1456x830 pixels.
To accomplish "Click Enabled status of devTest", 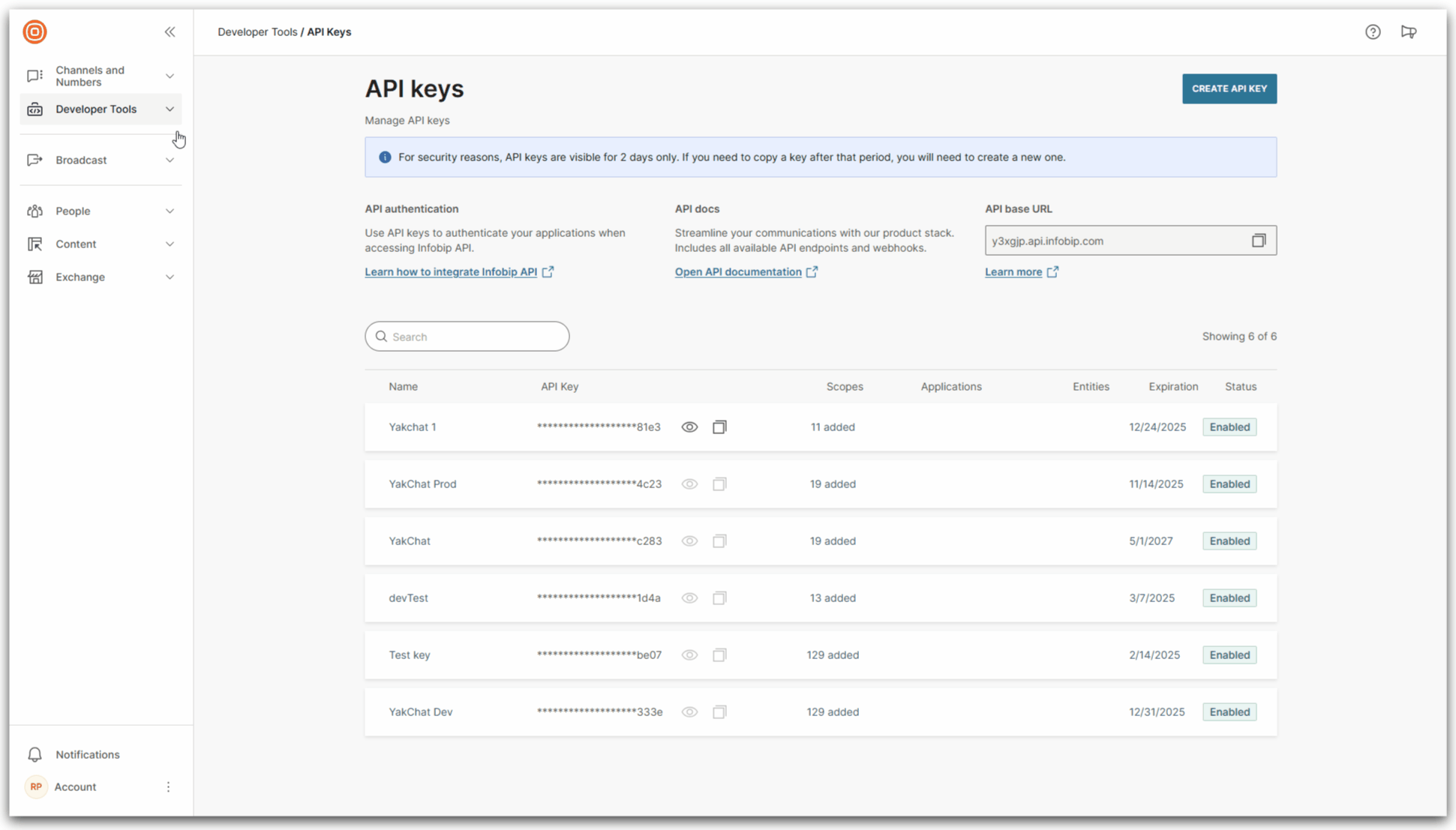I will click(x=1229, y=598).
